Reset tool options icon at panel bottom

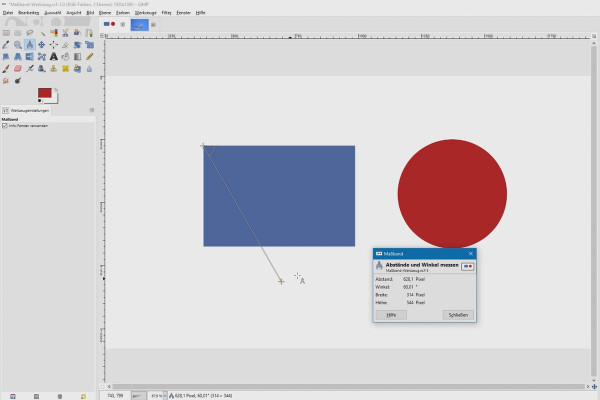pos(83,396)
